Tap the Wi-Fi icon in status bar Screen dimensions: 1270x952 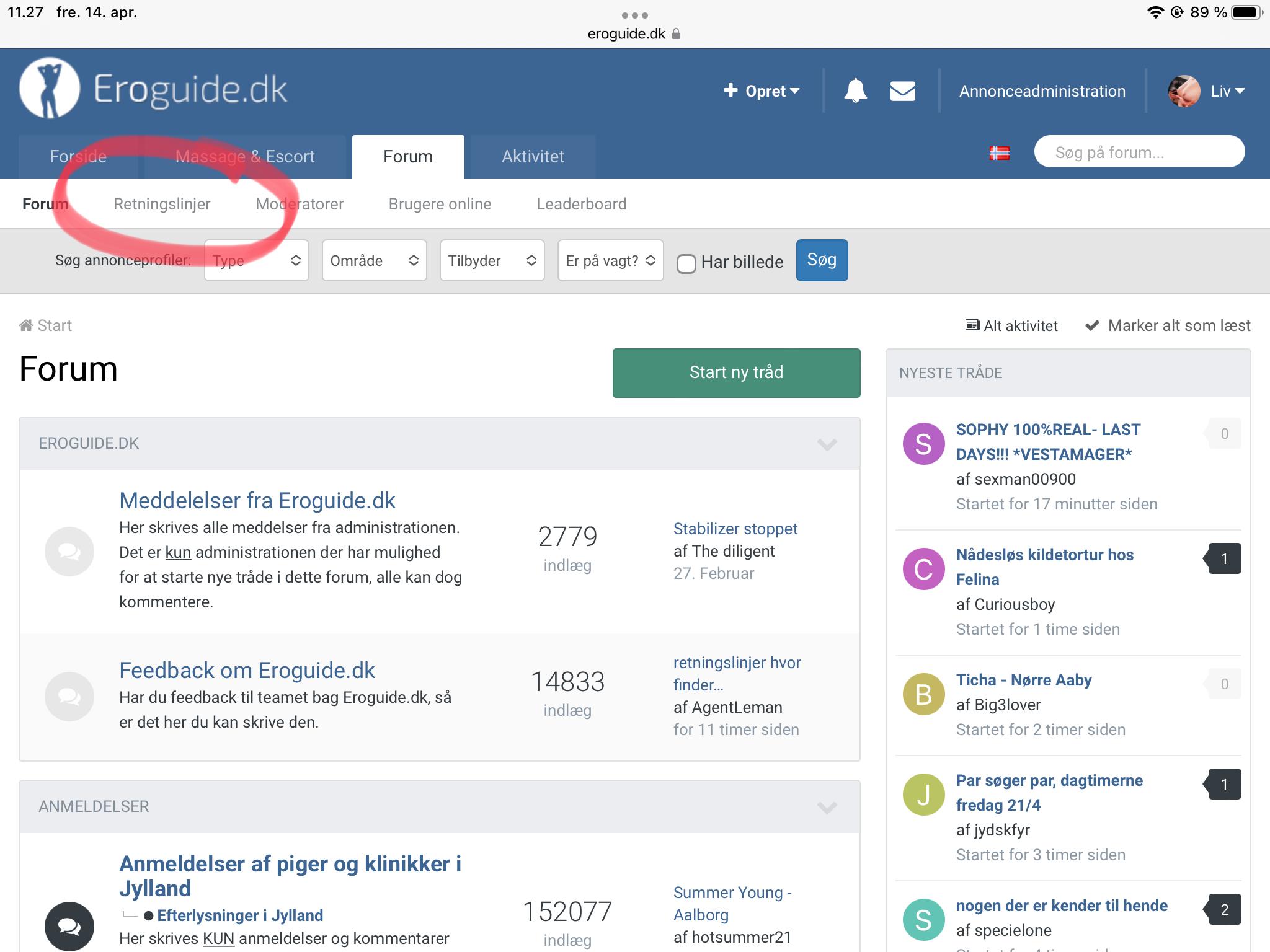click(x=1156, y=12)
